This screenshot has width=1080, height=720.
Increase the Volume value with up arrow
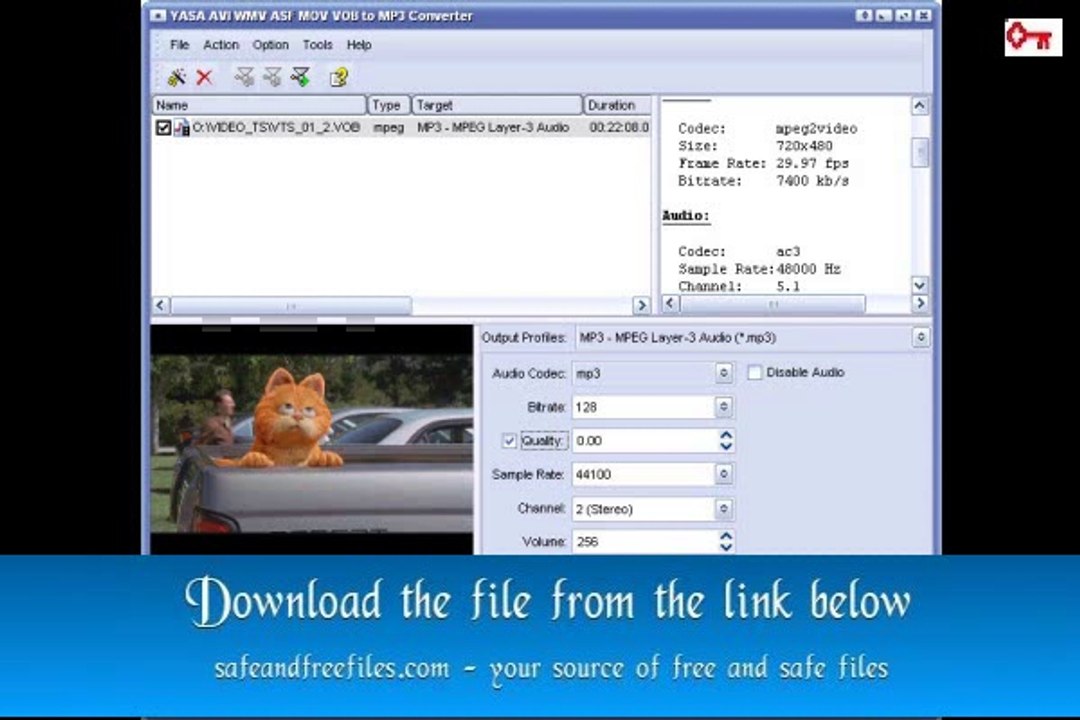(x=725, y=535)
